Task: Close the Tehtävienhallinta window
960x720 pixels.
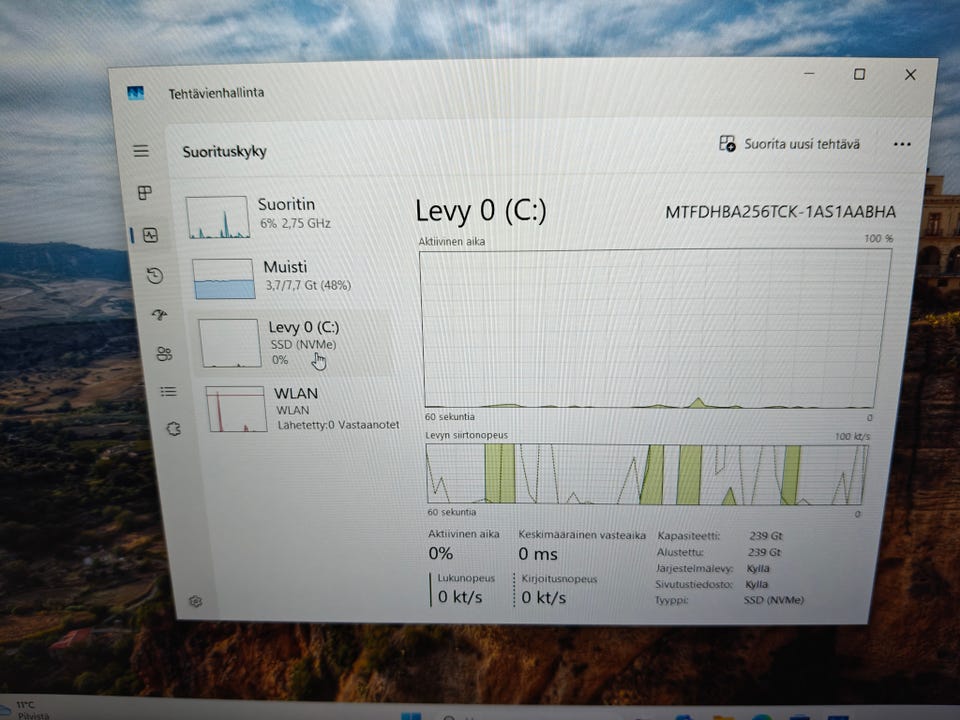Action: [910, 75]
